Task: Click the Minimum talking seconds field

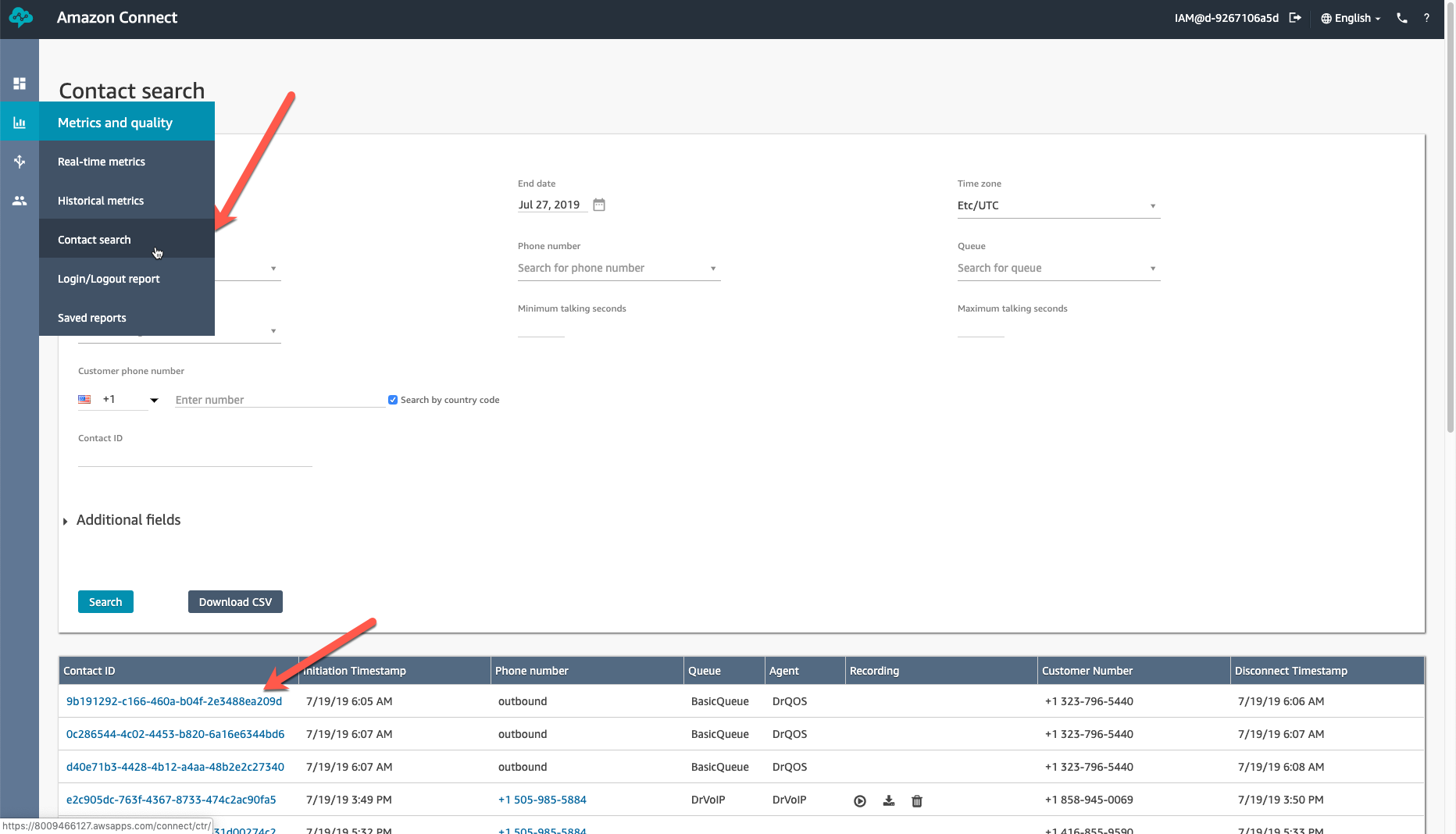Action: coord(541,328)
